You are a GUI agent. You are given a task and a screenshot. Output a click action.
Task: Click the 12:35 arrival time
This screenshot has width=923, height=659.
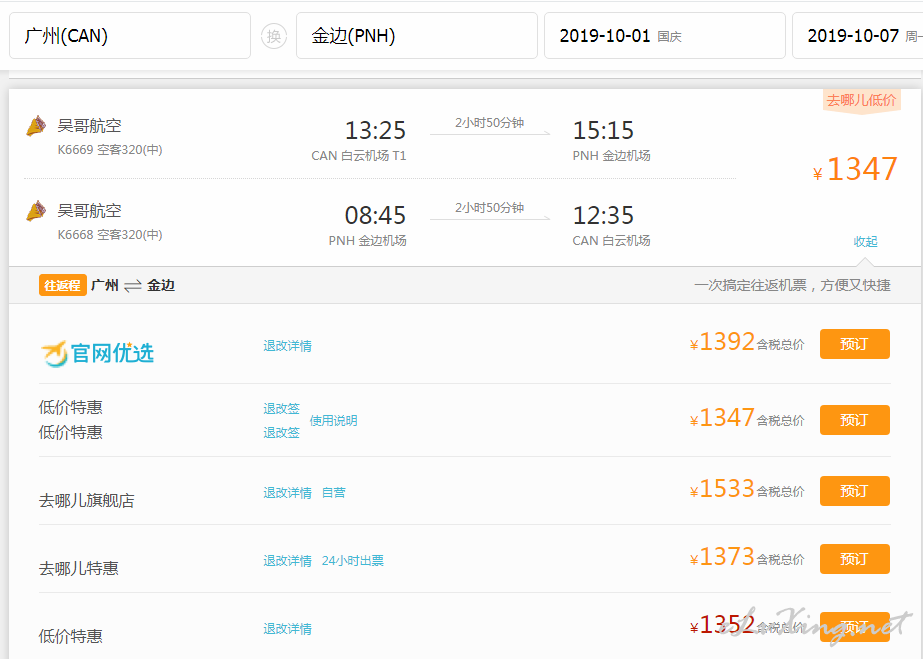tap(603, 215)
